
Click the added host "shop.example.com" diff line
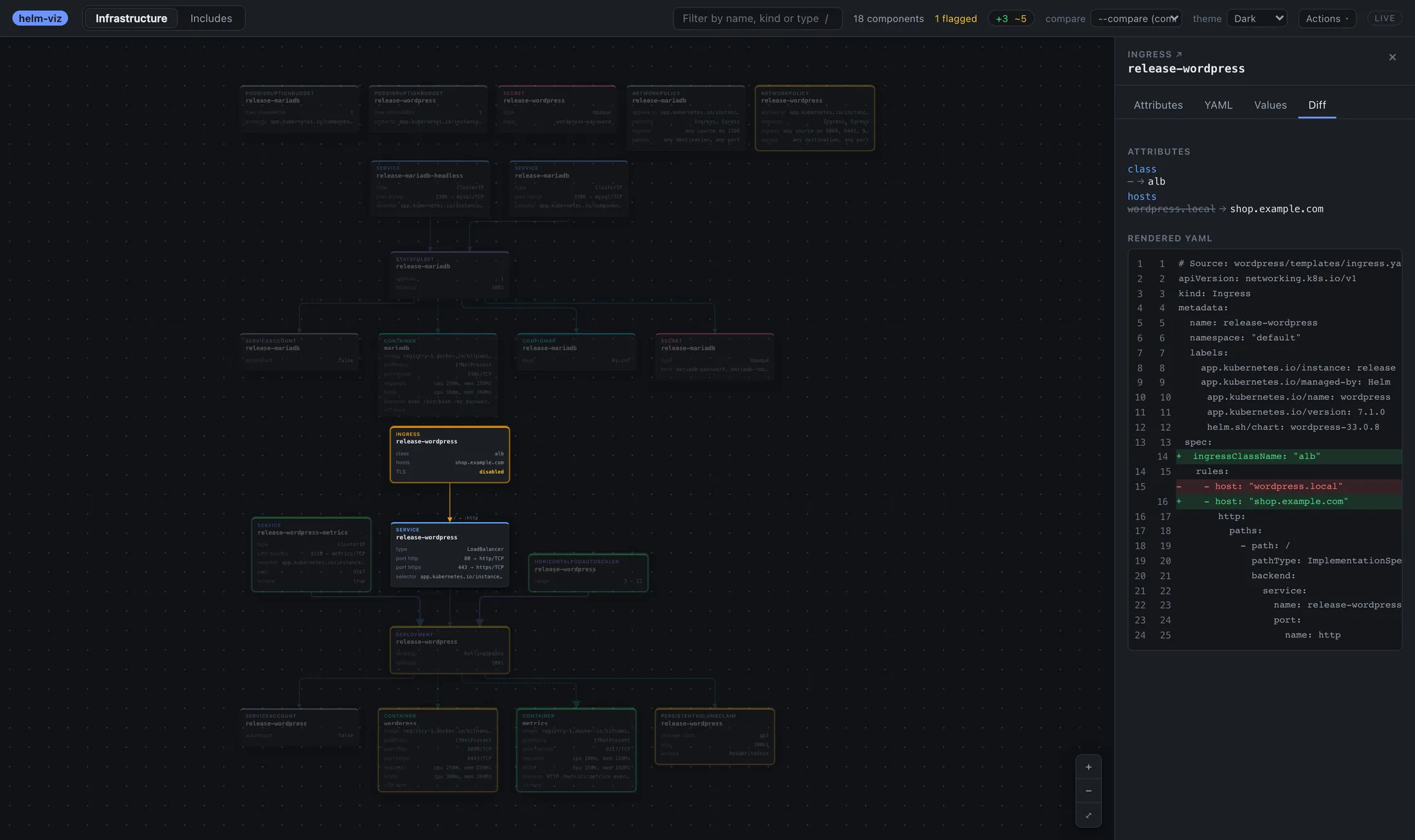(1289, 502)
